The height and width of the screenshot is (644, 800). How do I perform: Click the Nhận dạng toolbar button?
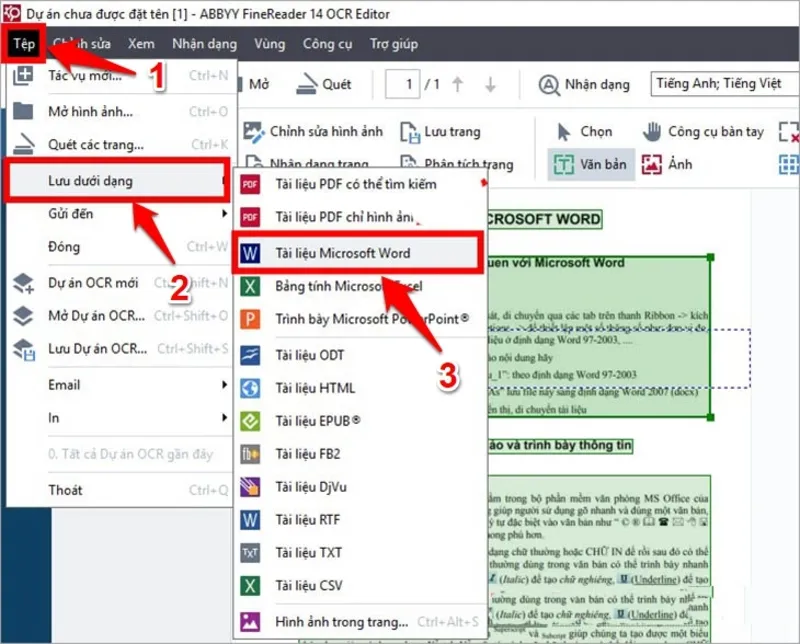(585, 85)
